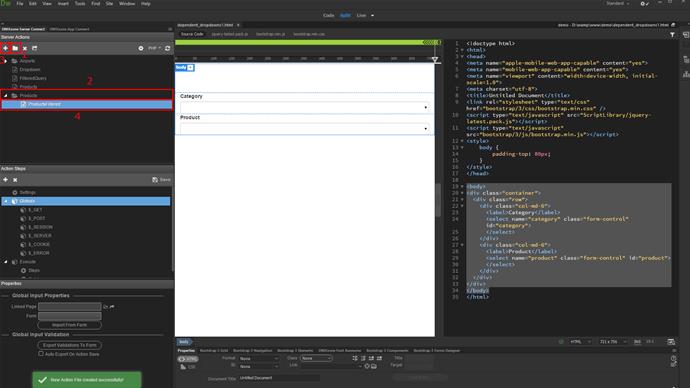Open the View menu
This screenshot has width=690, height=388.
(47, 4)
